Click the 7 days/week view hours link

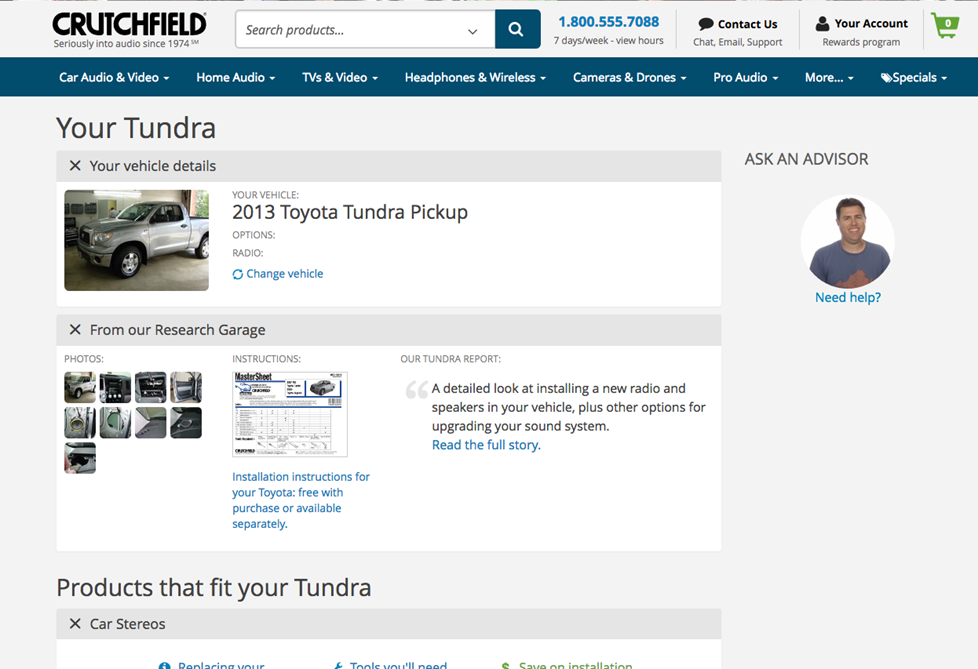point(608,41)
